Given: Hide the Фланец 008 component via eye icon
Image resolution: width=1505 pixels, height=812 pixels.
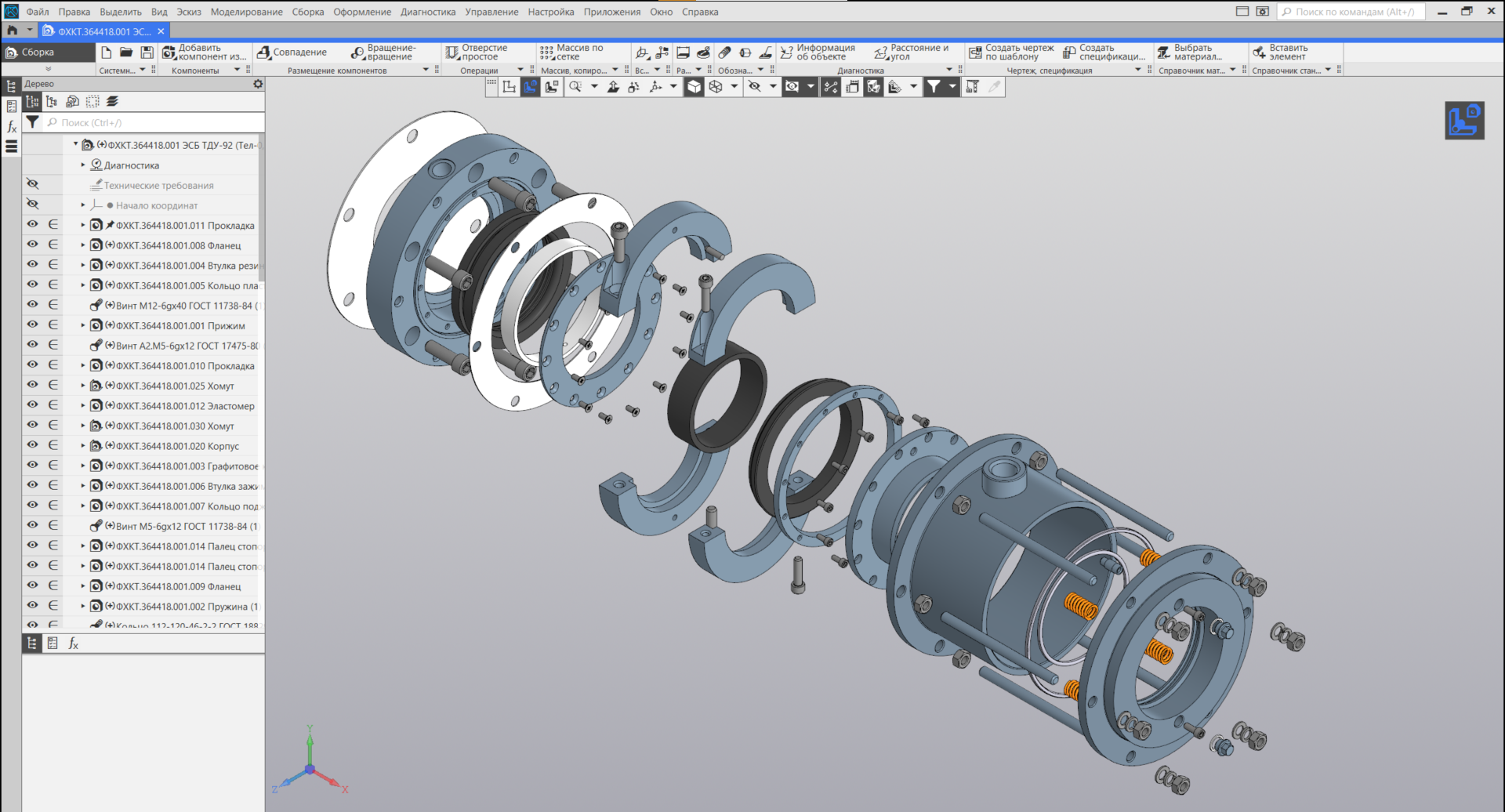Looking at the screenshot, I should [32, 245].
